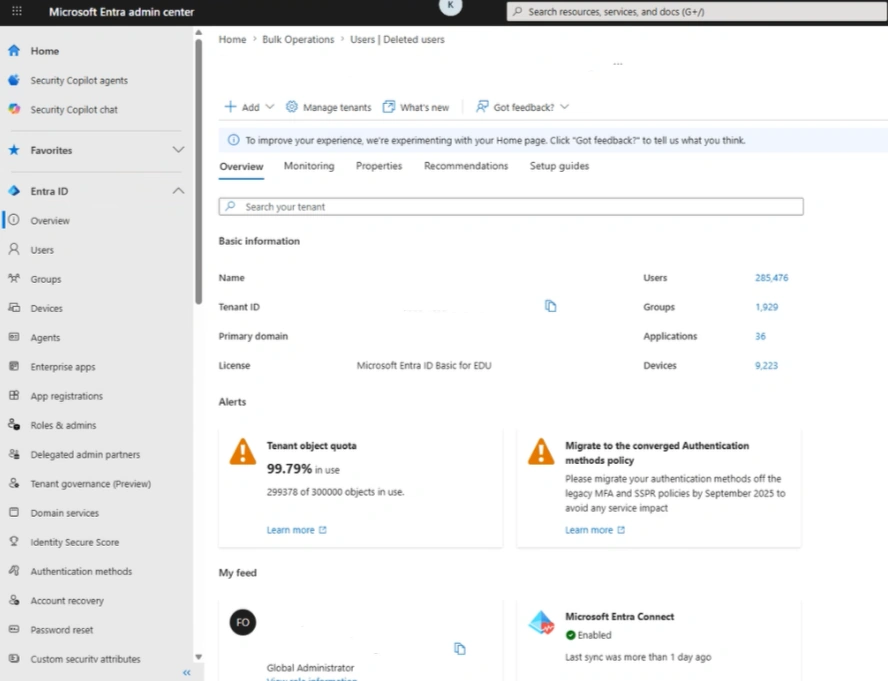This screenshot has width=888, height=681.
Task: Click the K account avatar
Action: pos(451,5)
